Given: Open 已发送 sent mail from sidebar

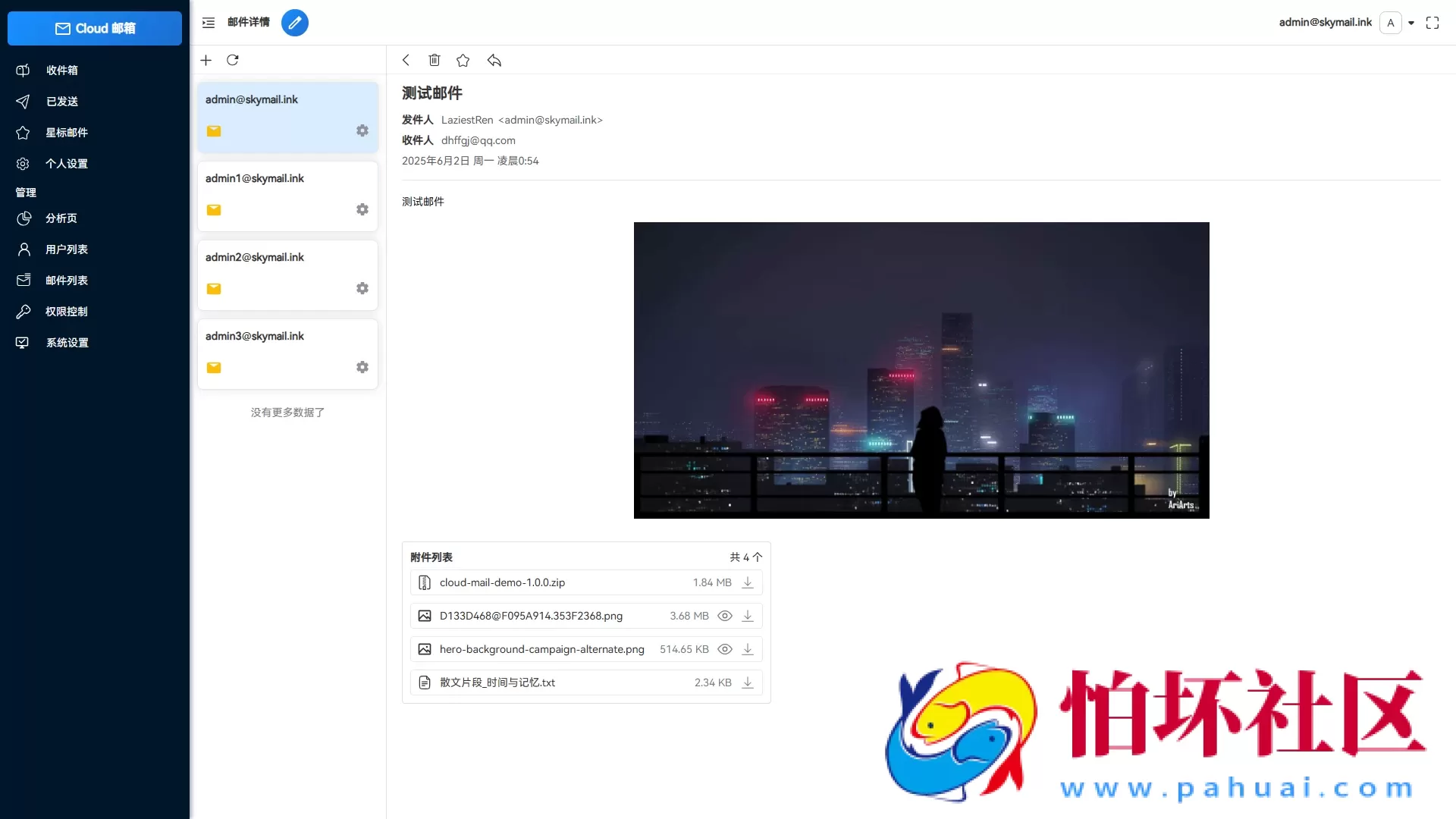Looking at the screenshot, I should pyautogui.click(x=23, y=102).
